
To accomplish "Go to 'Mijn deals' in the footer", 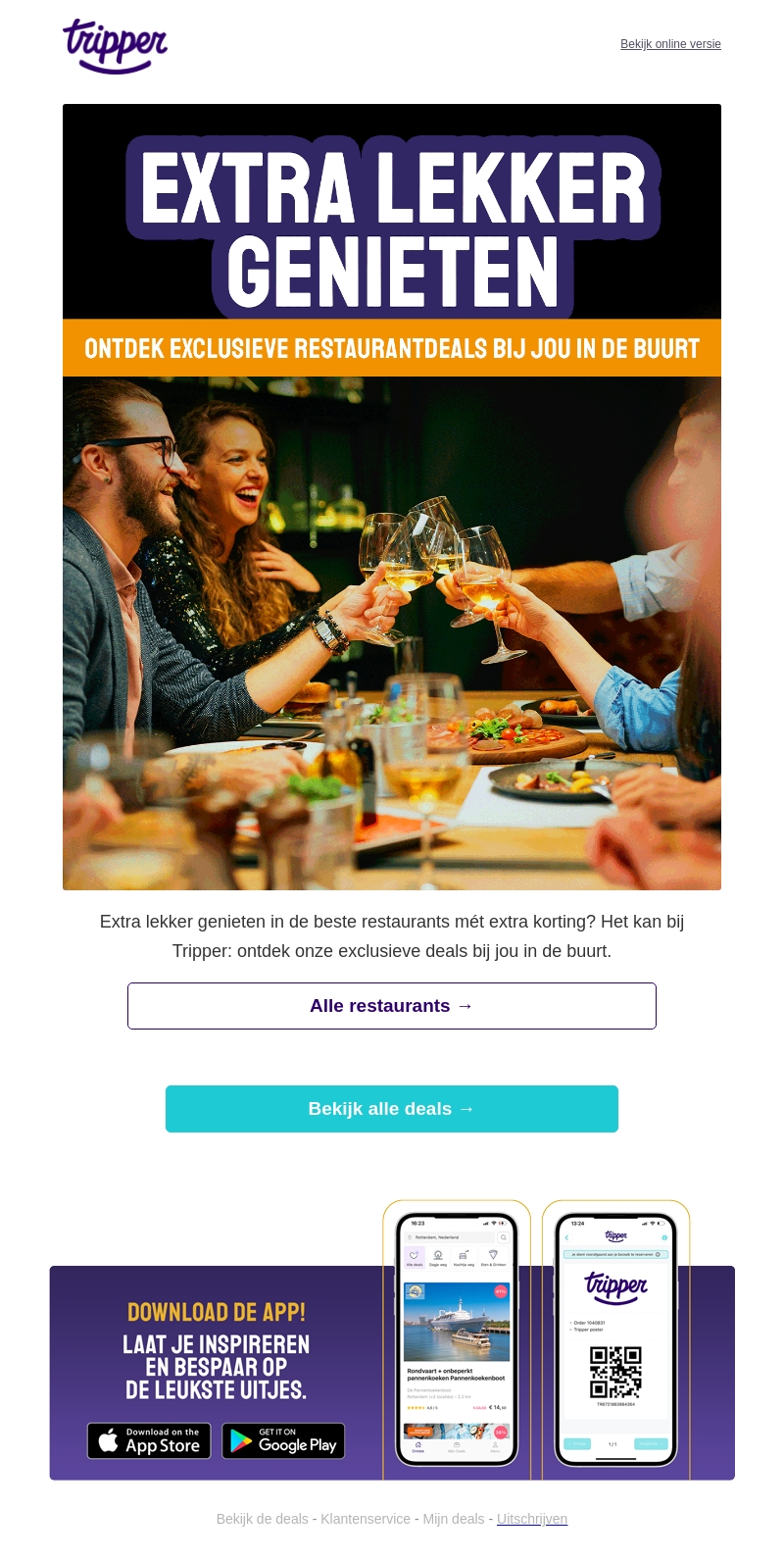I will [x=454, y=1519].
